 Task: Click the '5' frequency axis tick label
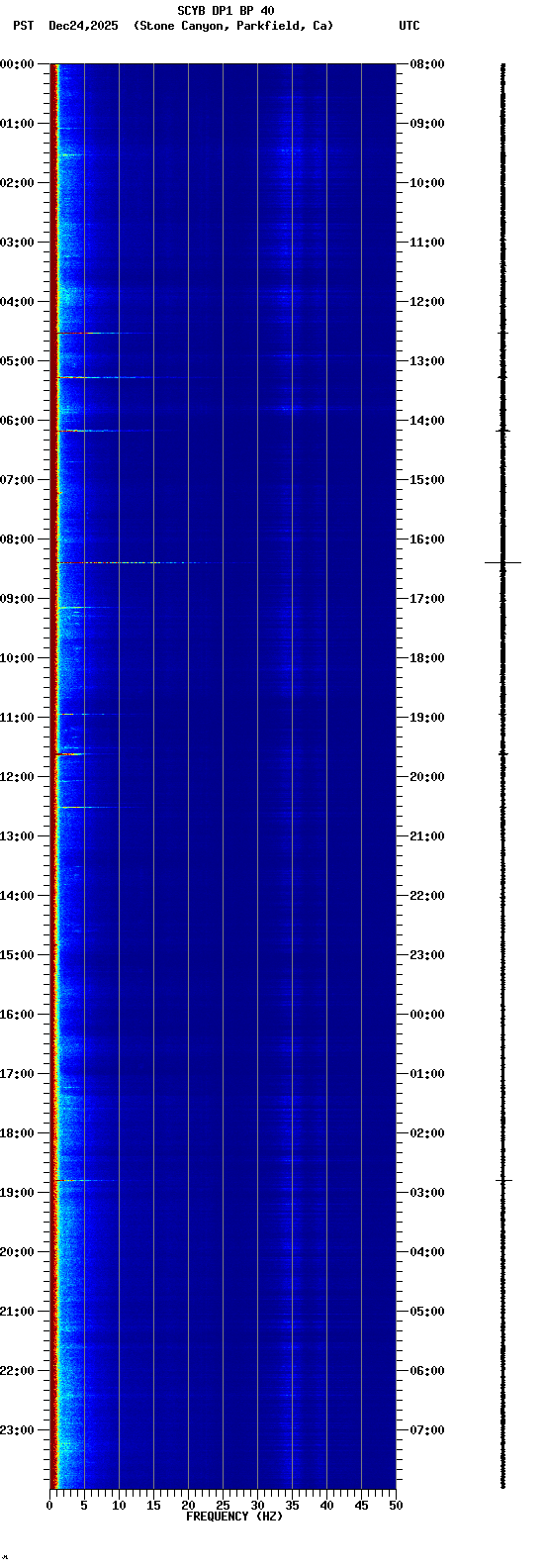pos(84,1506)
